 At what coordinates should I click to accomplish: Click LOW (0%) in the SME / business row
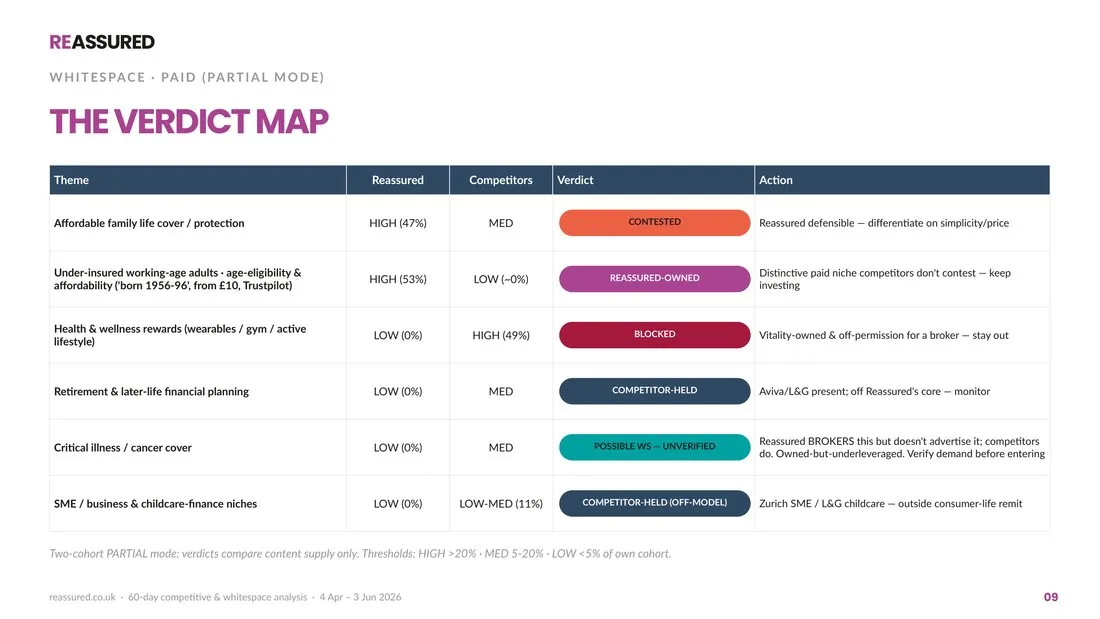point(398,504)
